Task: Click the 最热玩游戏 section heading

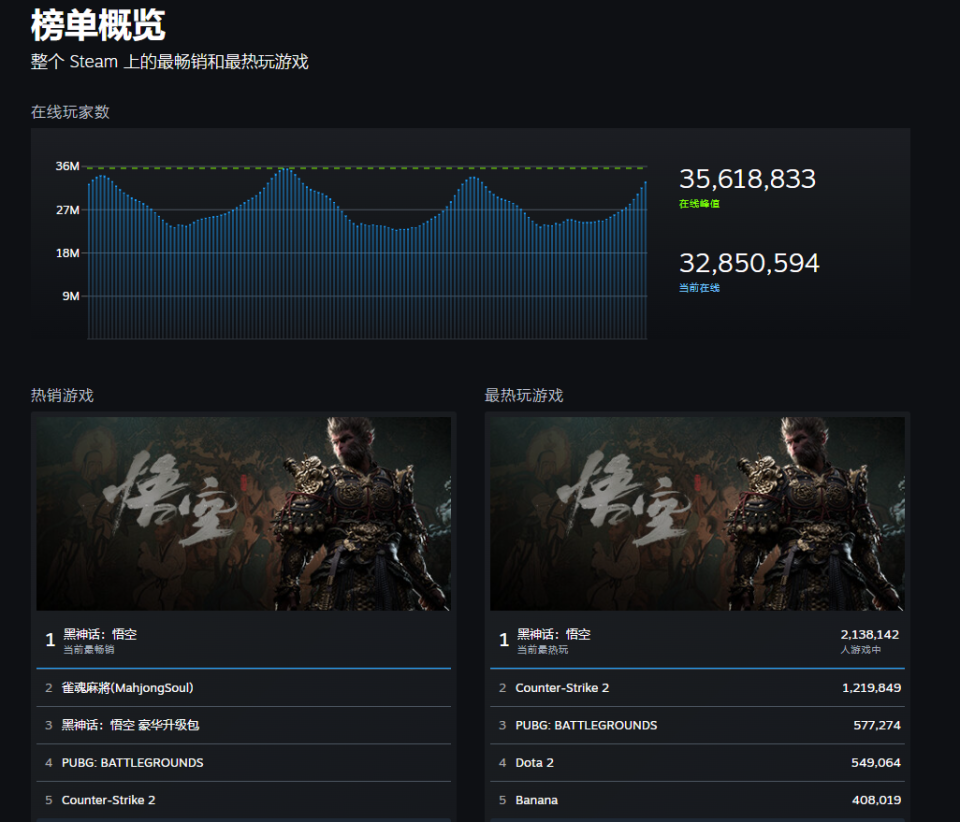Action: [x=524, y=395]
